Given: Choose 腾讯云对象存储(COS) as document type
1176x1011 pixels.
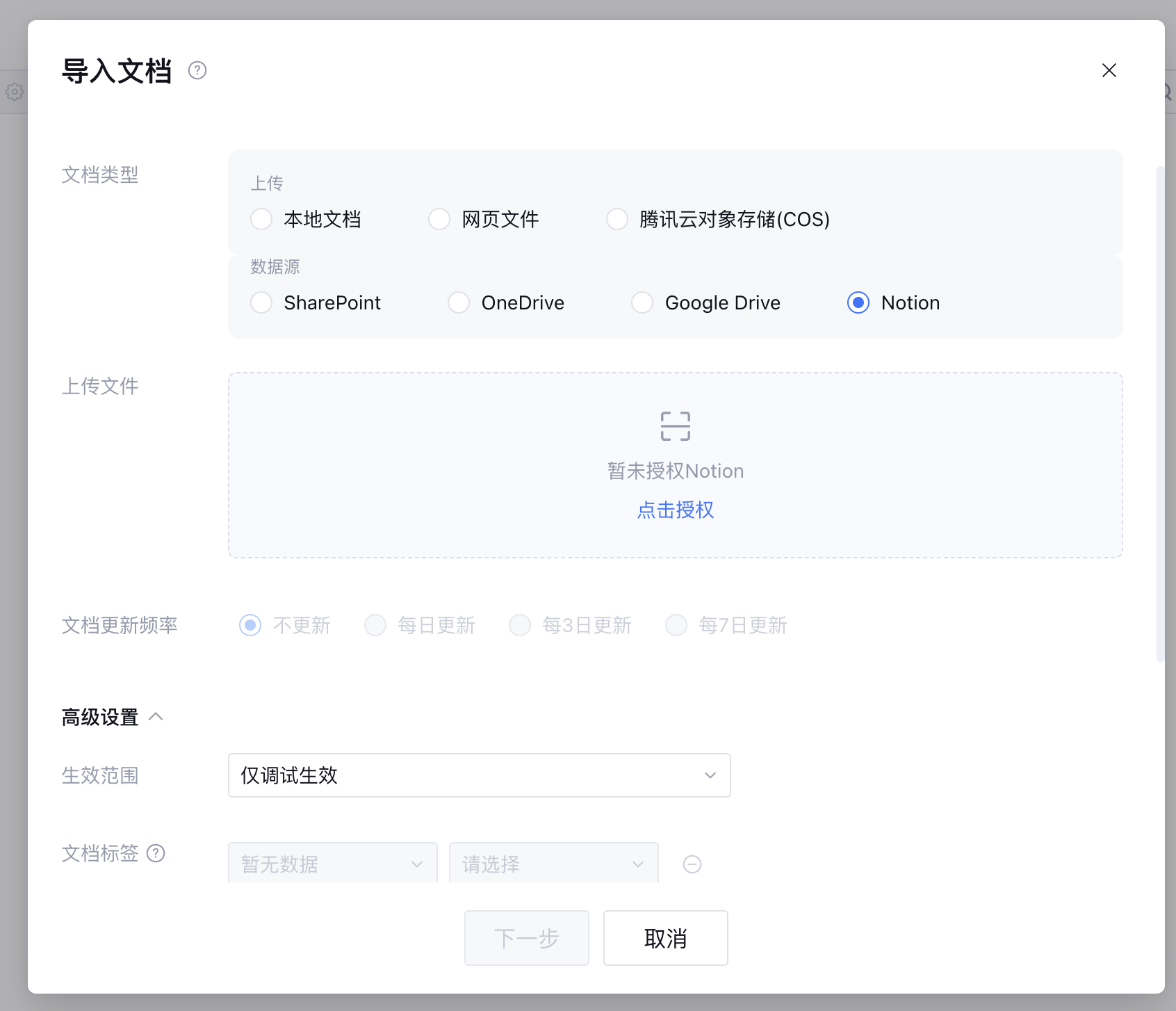Looking at the screenshot, I should (617, 220).
